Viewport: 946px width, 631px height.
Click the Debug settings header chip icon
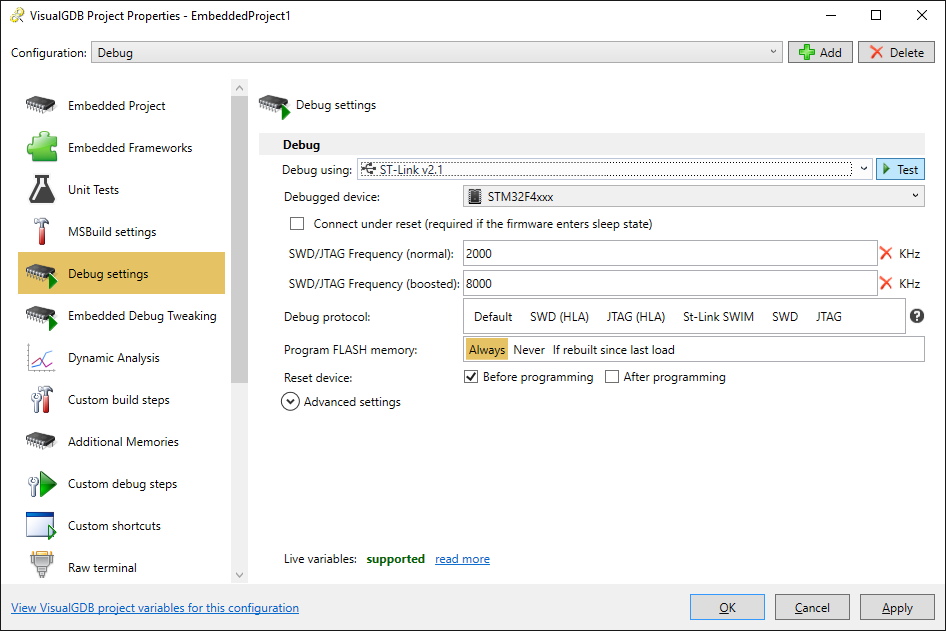tap(275, 106)
